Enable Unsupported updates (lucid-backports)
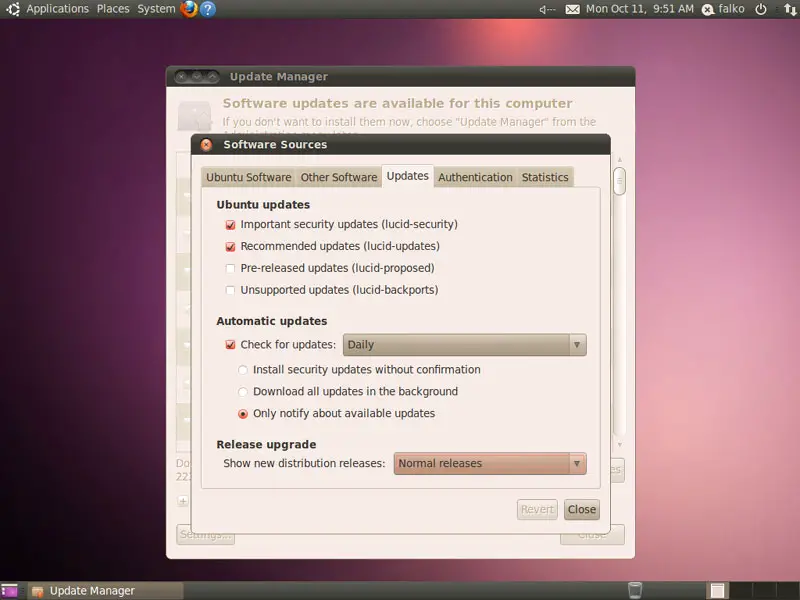The width and height of the screenshot is (800, 600). pyautogui.click(x=230, y=290)
